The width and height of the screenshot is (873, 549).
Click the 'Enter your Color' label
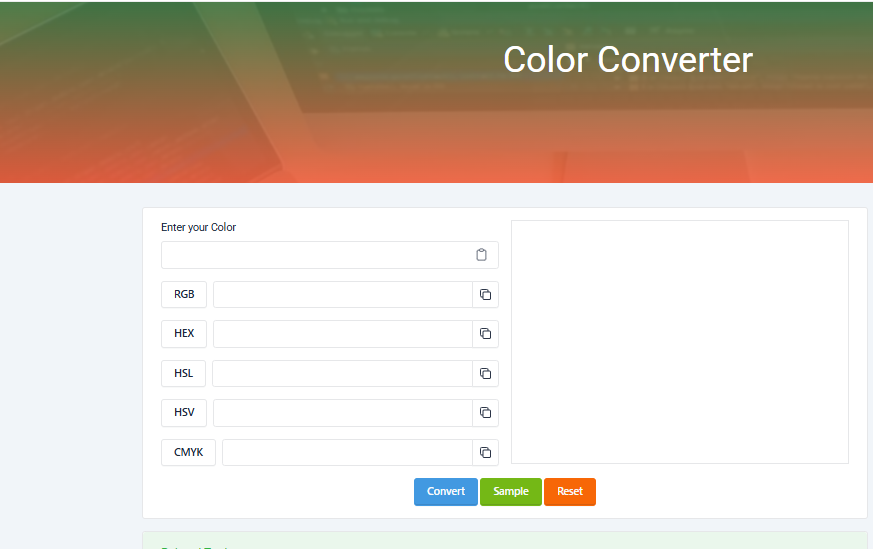click(x=198, y=227)
